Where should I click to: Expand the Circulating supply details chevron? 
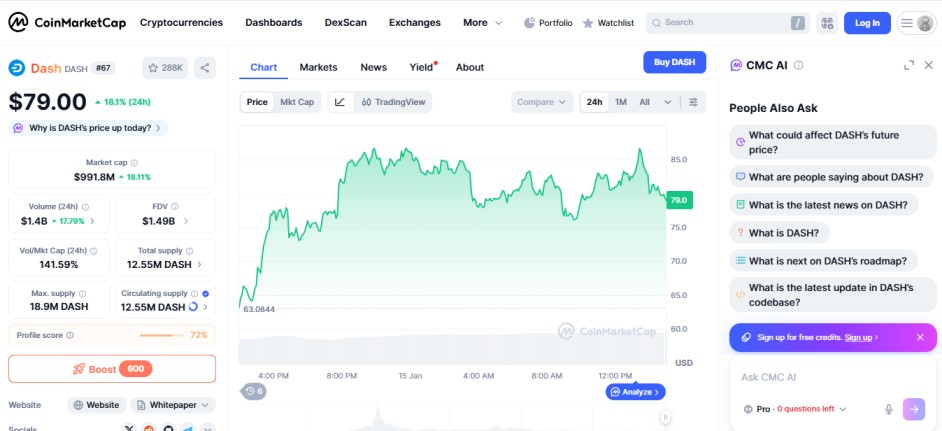coord(205,307)
